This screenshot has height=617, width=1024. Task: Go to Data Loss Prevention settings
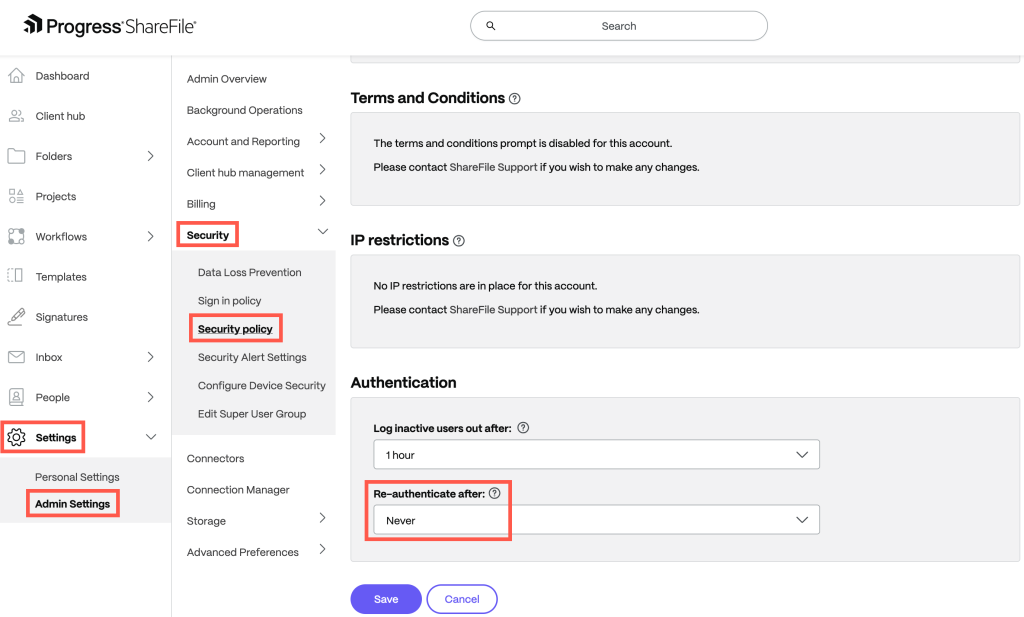249,272
